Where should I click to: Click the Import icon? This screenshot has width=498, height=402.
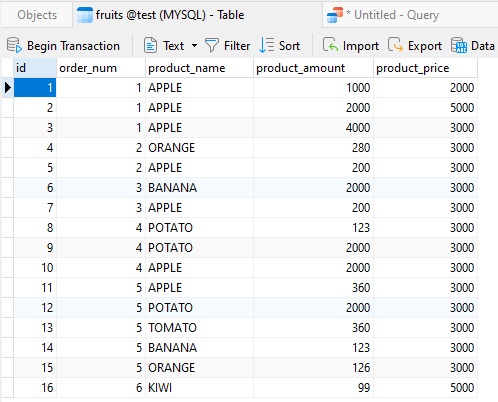point(330,45)
